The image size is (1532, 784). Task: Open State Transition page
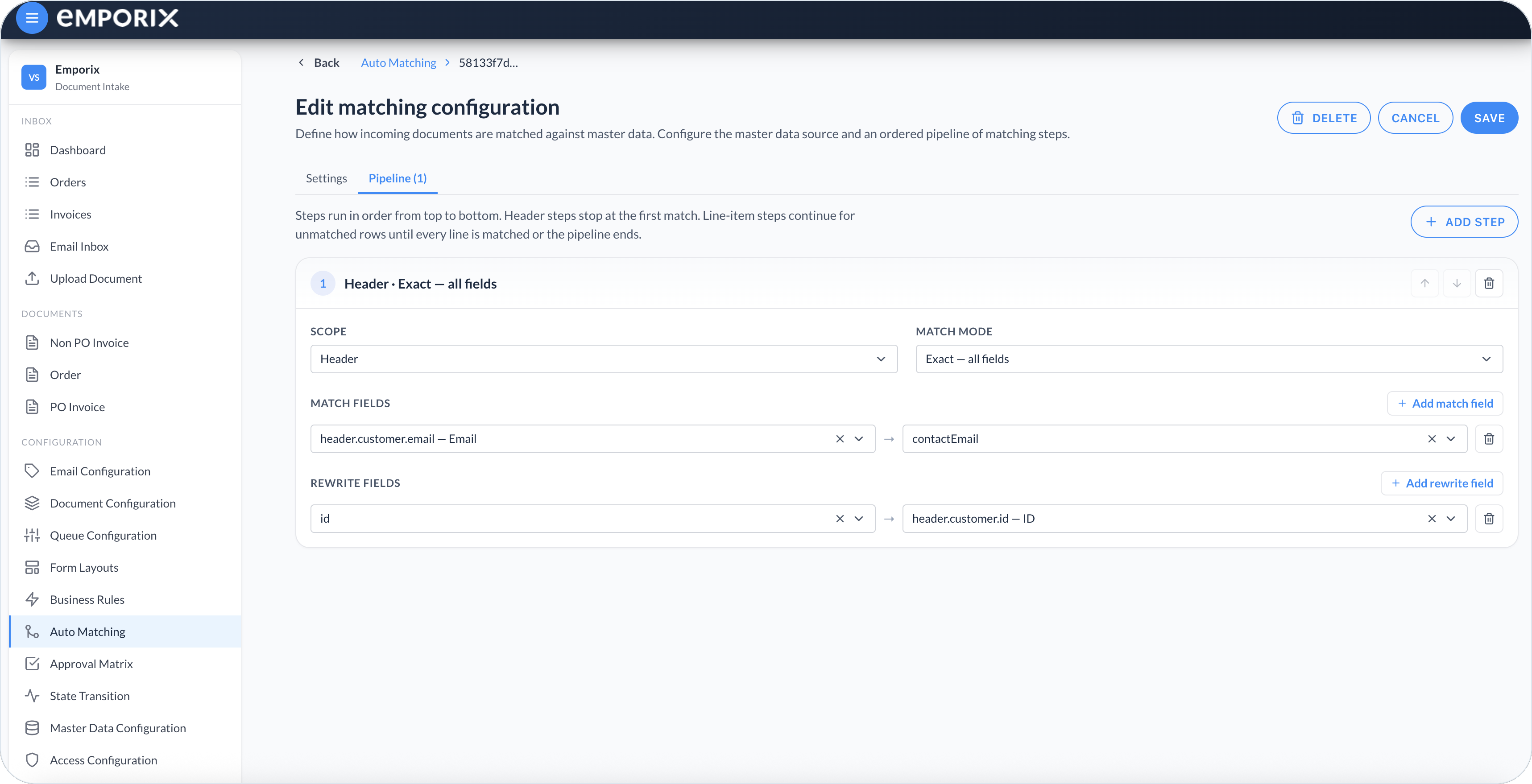125,695
